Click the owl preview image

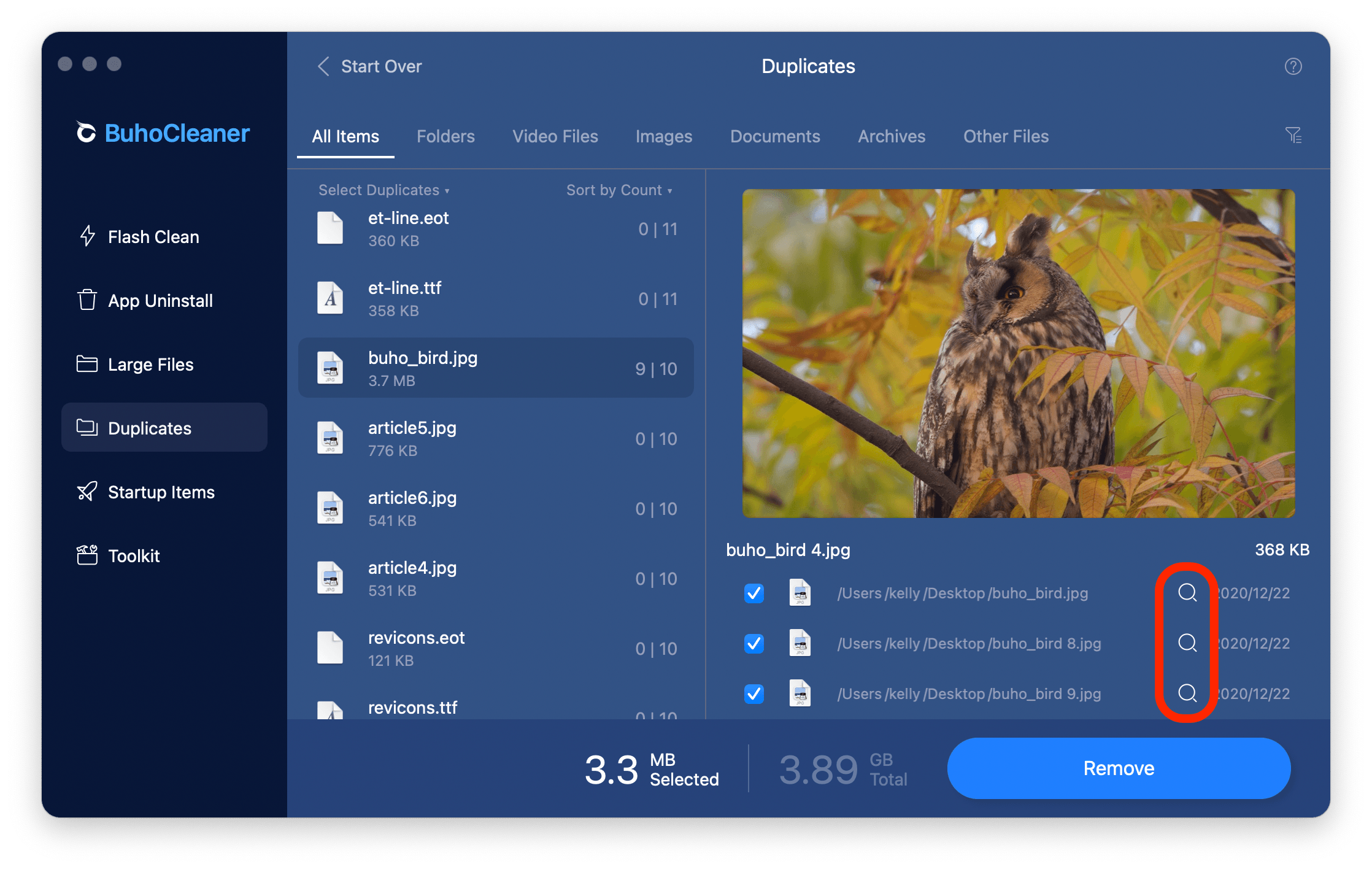(1019, 353)
